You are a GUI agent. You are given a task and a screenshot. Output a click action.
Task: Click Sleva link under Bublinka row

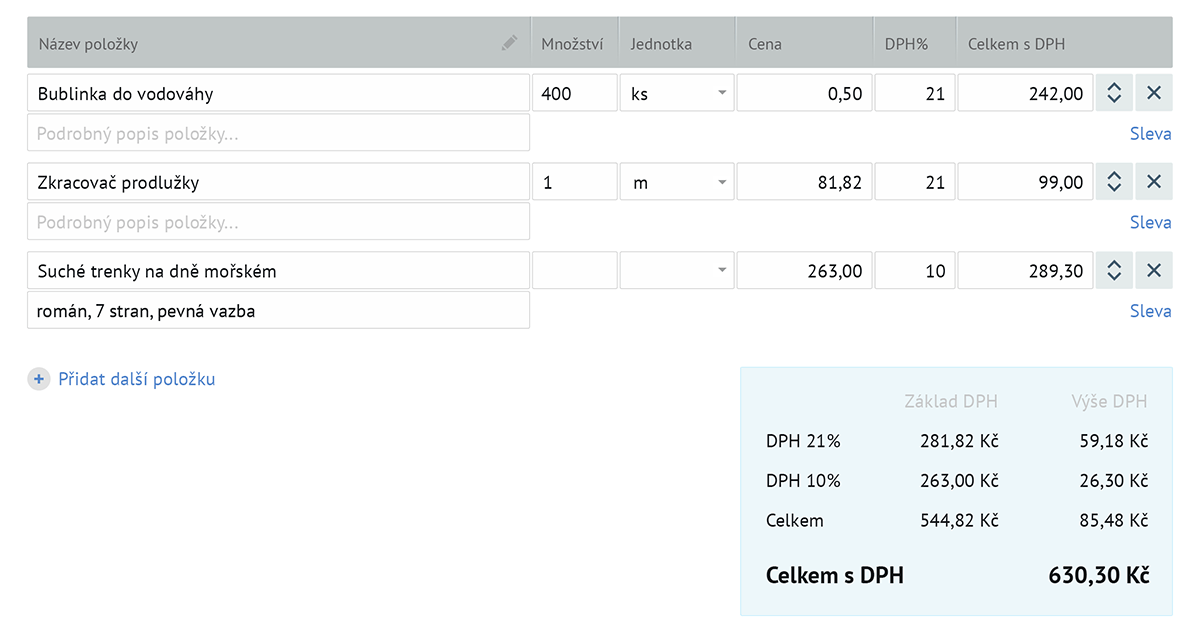(x=1150, y=133)
